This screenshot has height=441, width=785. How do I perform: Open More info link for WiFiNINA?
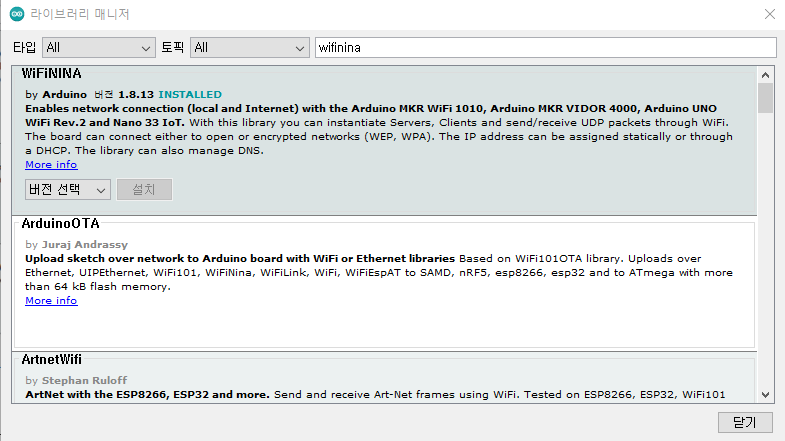point(51,165)
